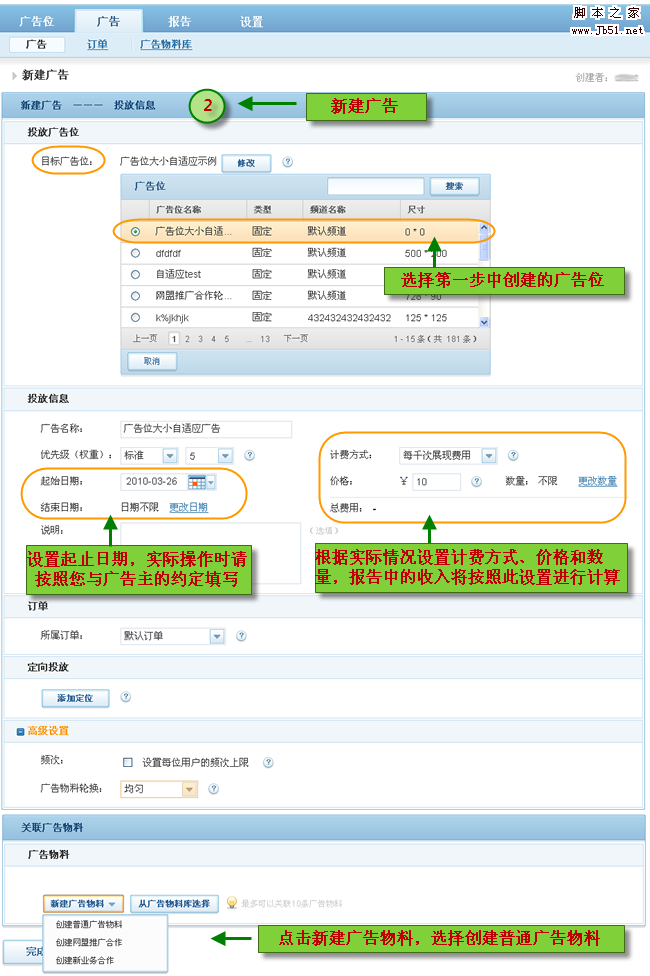Enable 设置每位用户的频次上限 checkbox
Viewport: 650px width, 976px height.
128,763
